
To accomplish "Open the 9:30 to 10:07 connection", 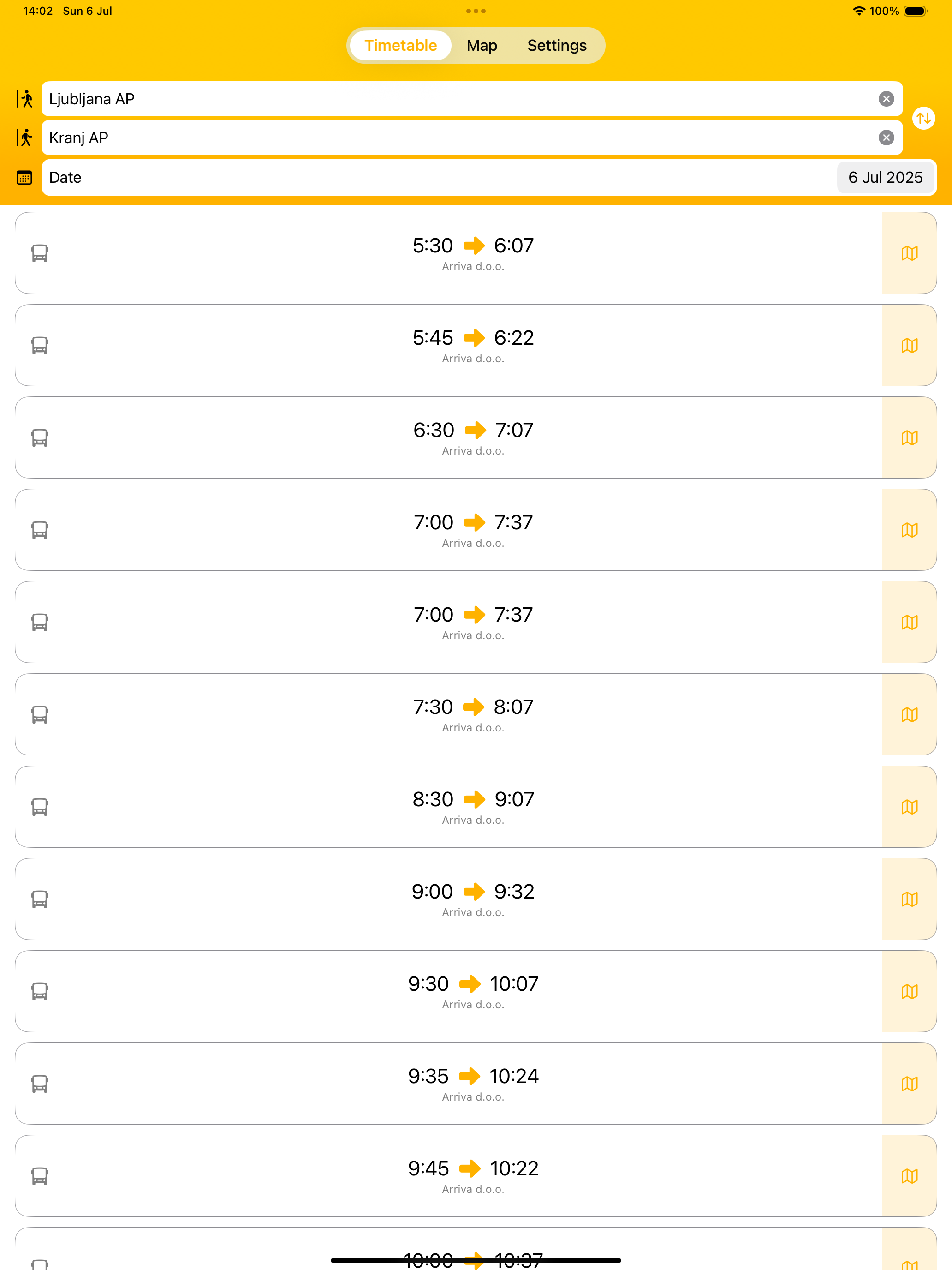I will (448, 991).
